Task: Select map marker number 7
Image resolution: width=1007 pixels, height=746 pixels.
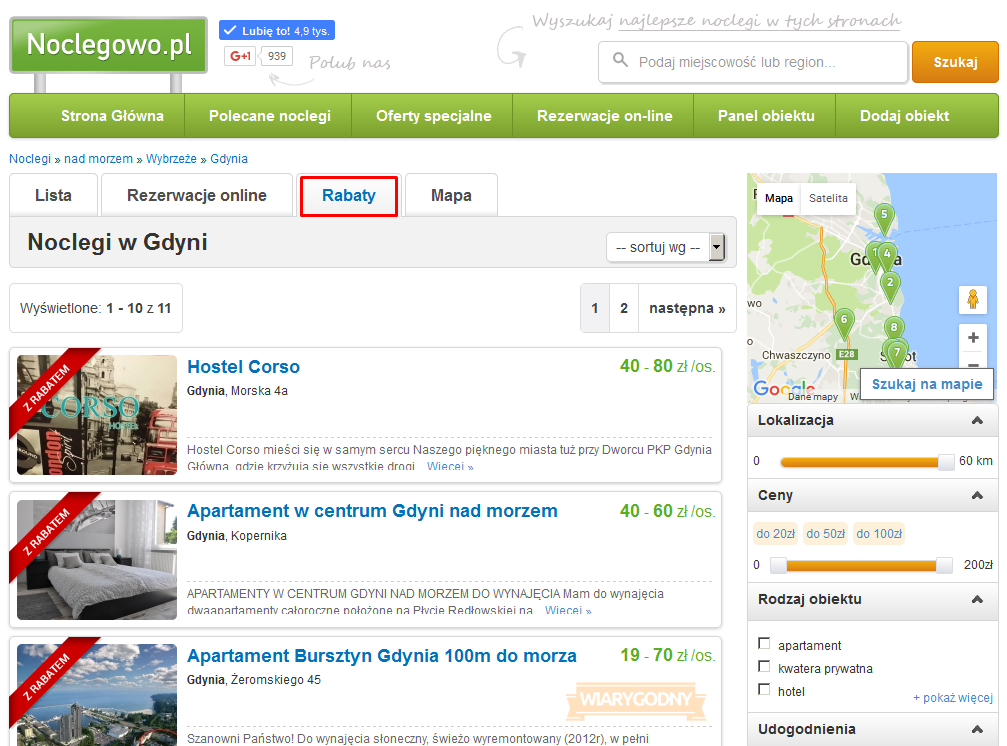Action: click(897, 354)
